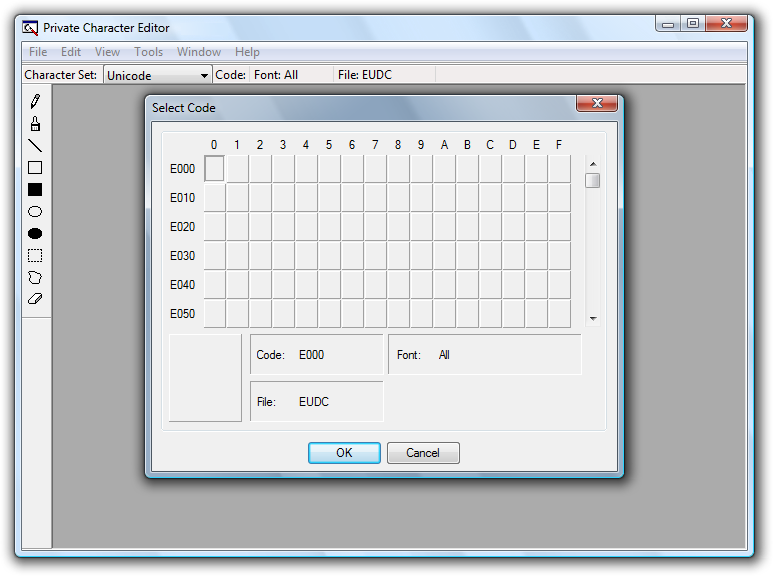
Task: Maximize the Private Character Editor window
Action: 693,24
